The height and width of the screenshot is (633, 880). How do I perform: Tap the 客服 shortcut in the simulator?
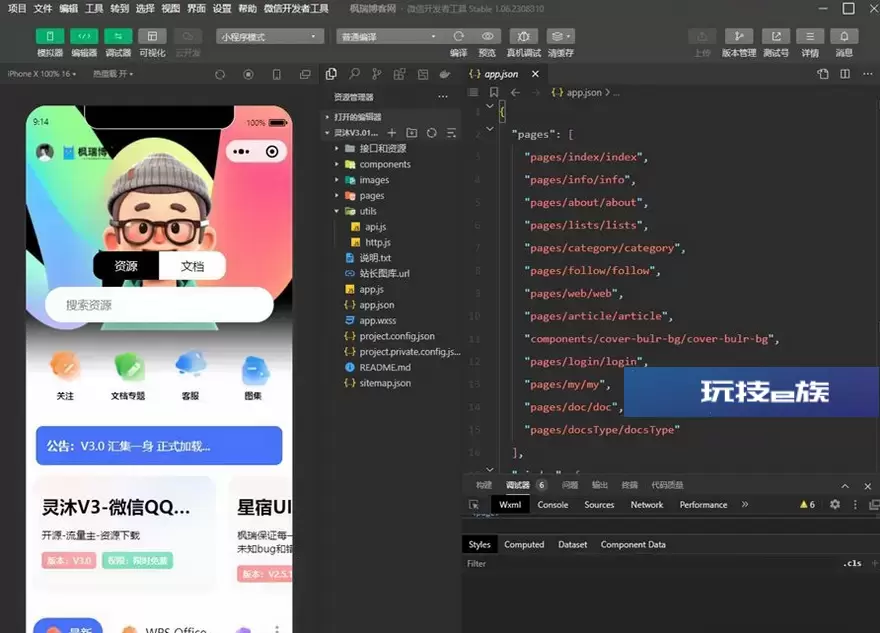point(190,375)
